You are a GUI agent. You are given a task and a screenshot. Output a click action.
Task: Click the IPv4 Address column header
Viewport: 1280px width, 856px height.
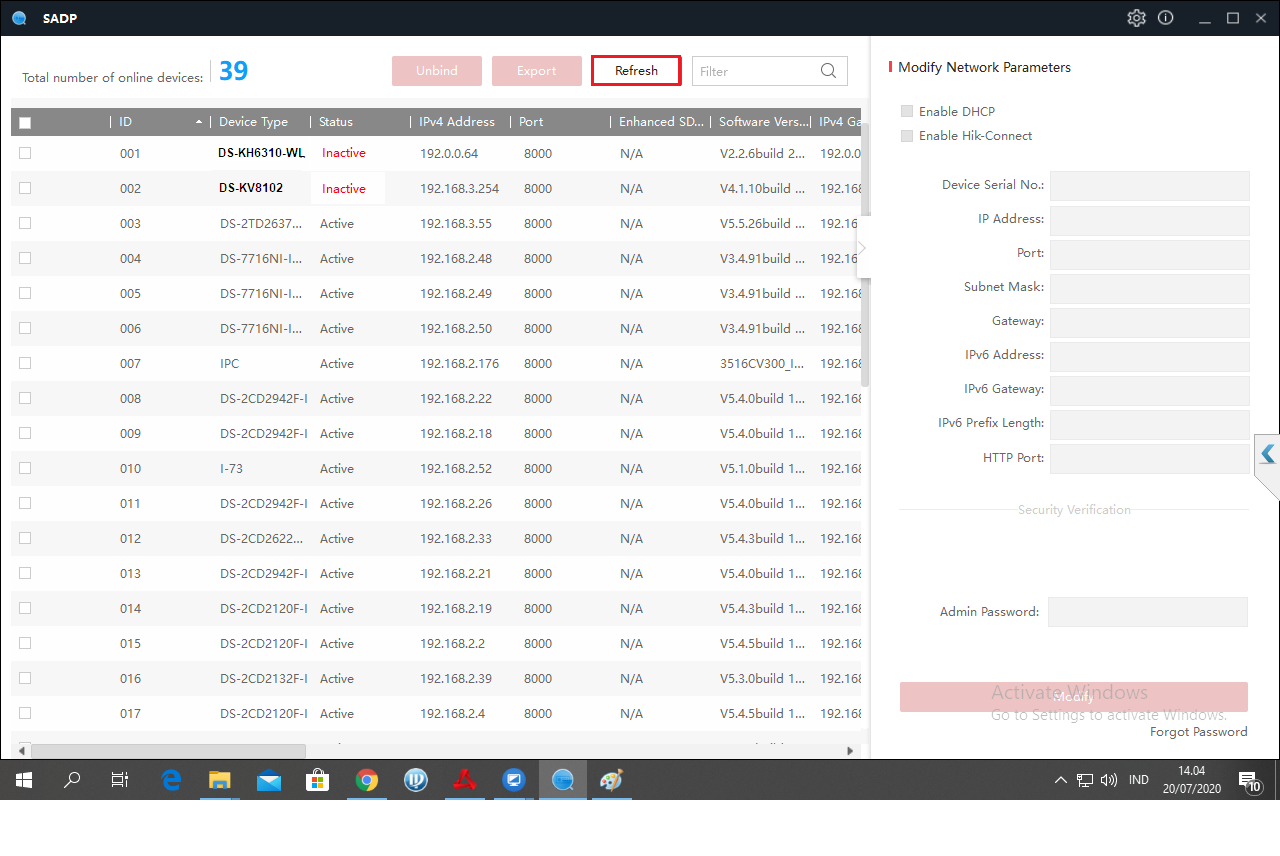pyautogui.click(x=457, y=122)
